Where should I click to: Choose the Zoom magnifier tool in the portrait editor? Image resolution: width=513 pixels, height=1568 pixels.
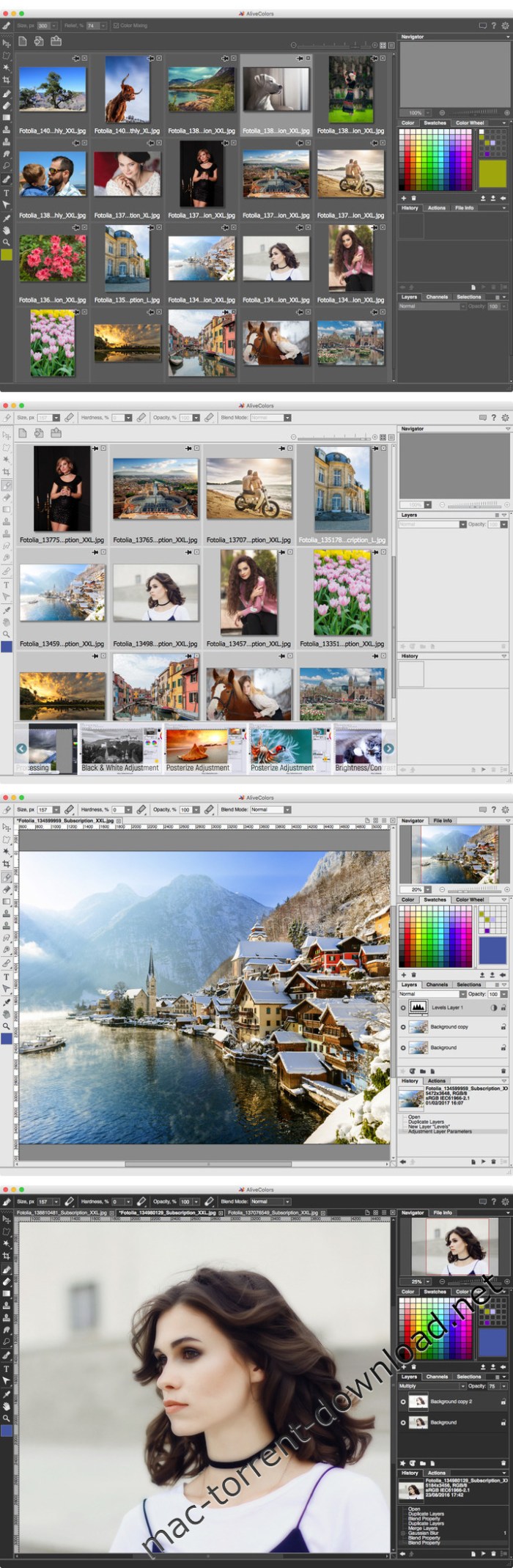pyautogui.click(x=7, y=1418)
